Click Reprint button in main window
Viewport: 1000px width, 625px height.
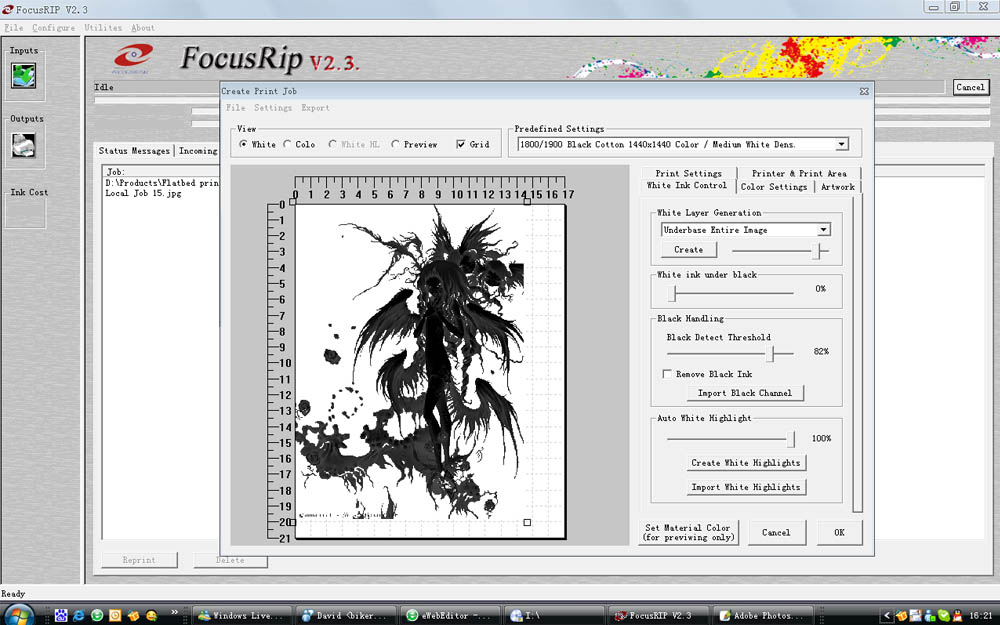[x=139, y=560]
